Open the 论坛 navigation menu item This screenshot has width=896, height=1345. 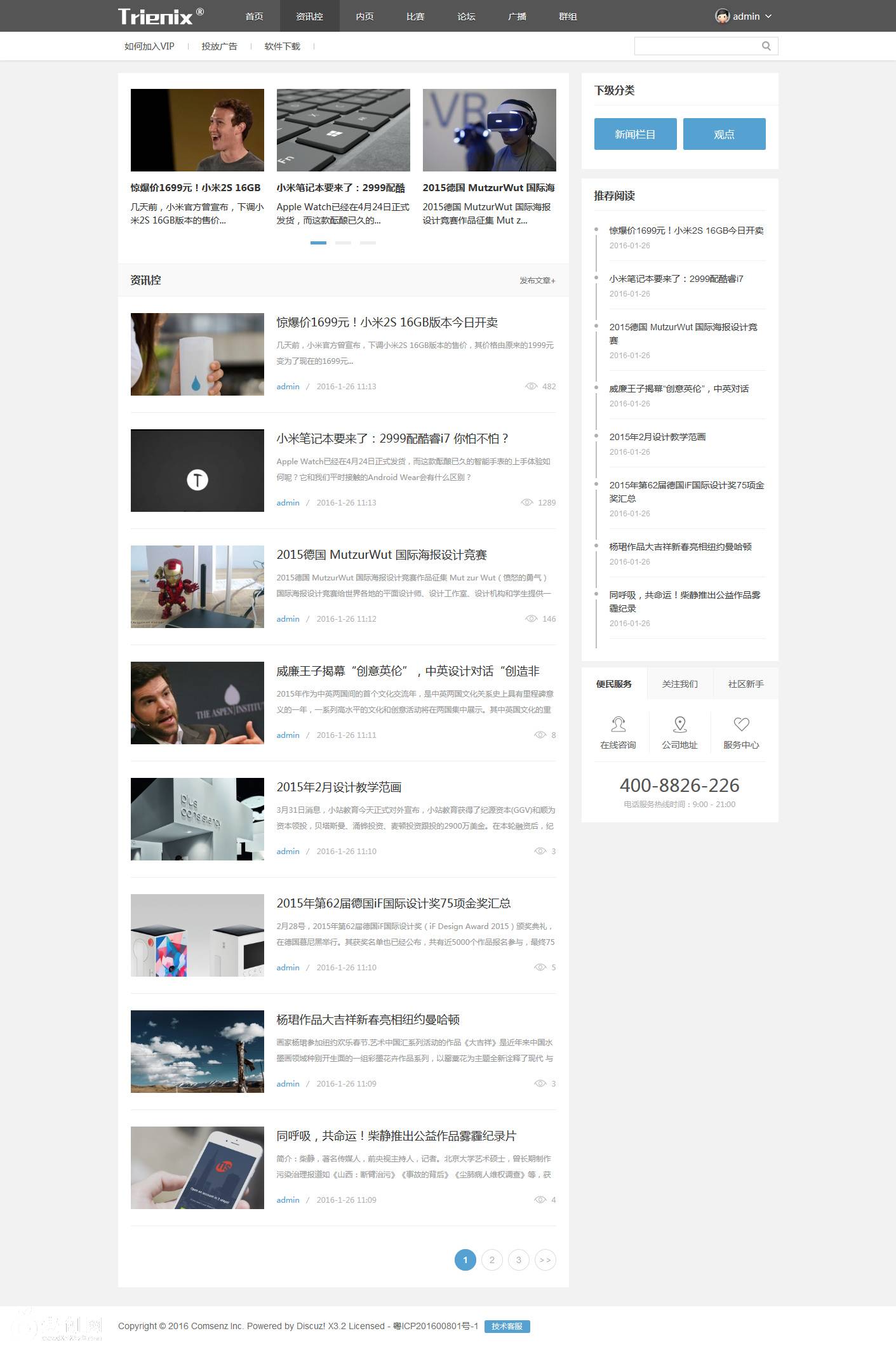[466, 17]
